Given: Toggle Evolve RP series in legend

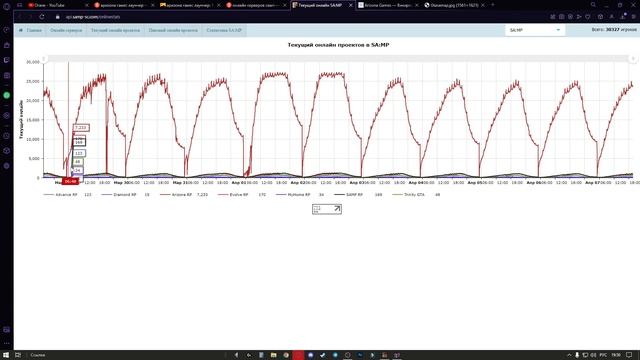Looking at the screenshot, I should [242, 195].
